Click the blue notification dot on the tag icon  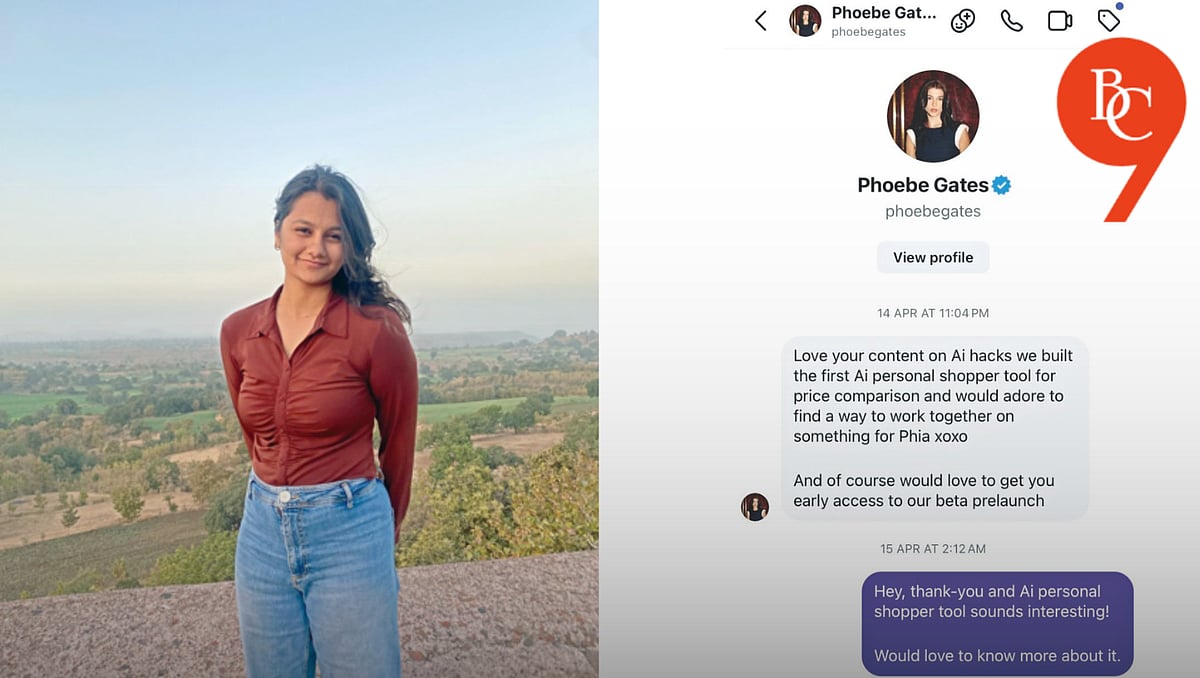tap(1121, 6)
